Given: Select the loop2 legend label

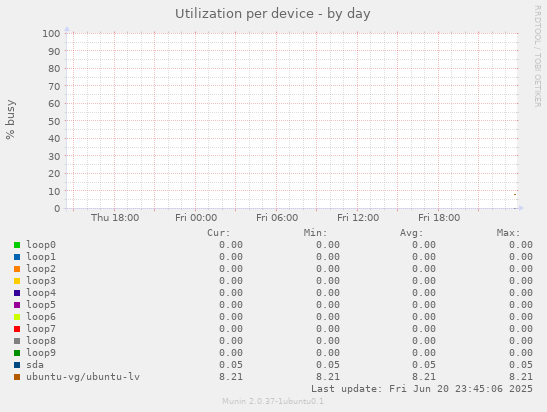Looking at the screenshot, I should pos(41,269).
